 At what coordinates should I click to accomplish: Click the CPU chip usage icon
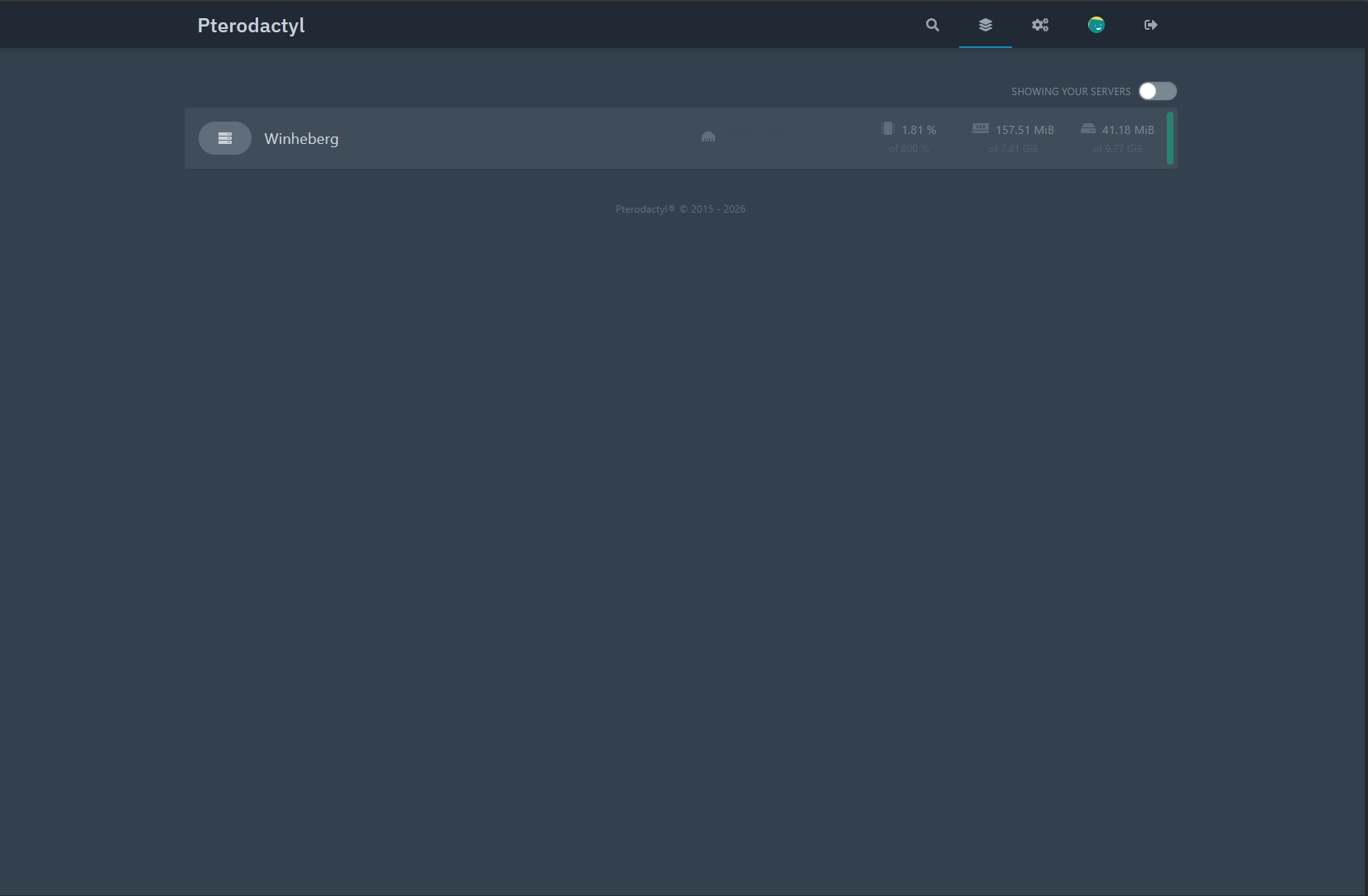888,128
